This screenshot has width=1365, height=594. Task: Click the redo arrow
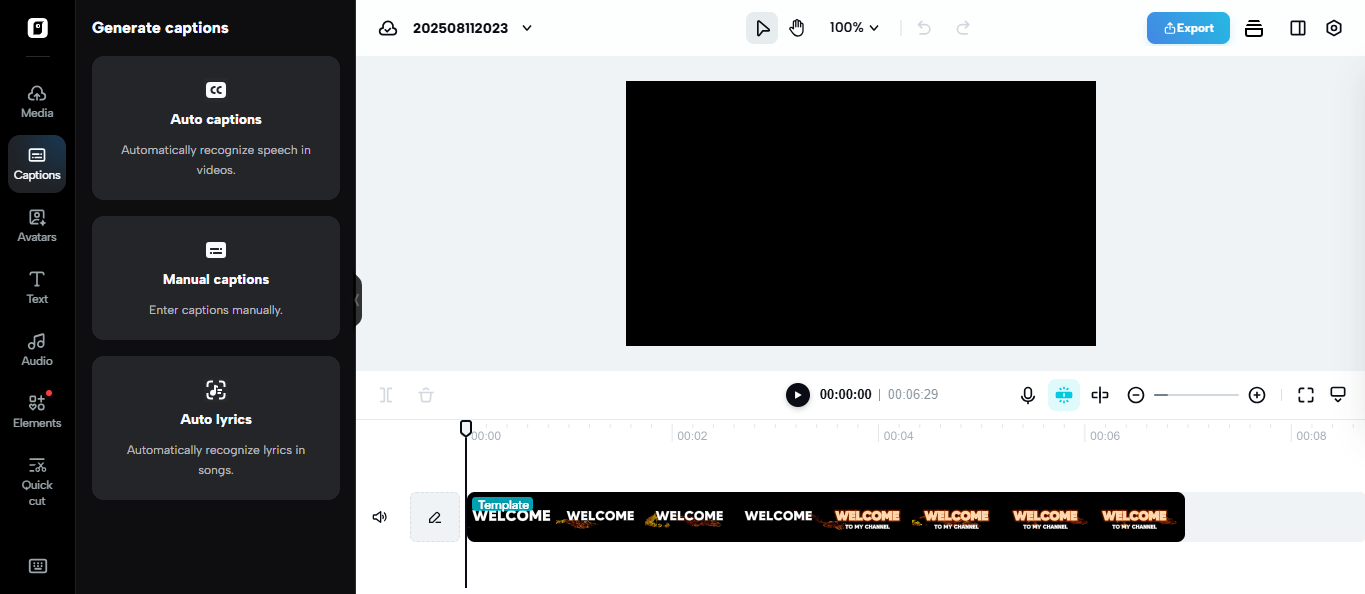[x=963, y=28]
